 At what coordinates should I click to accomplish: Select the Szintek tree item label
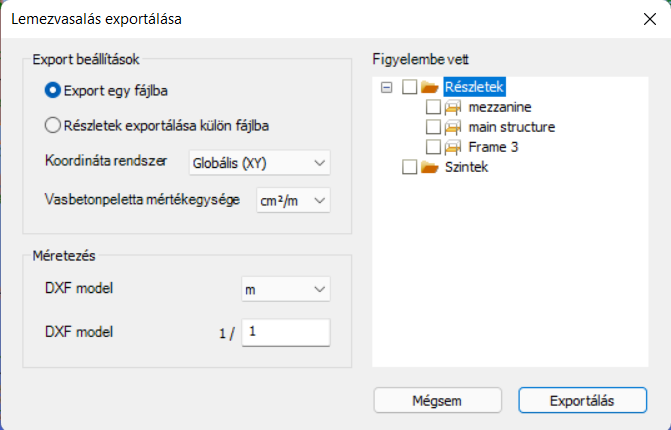point(466,167)
